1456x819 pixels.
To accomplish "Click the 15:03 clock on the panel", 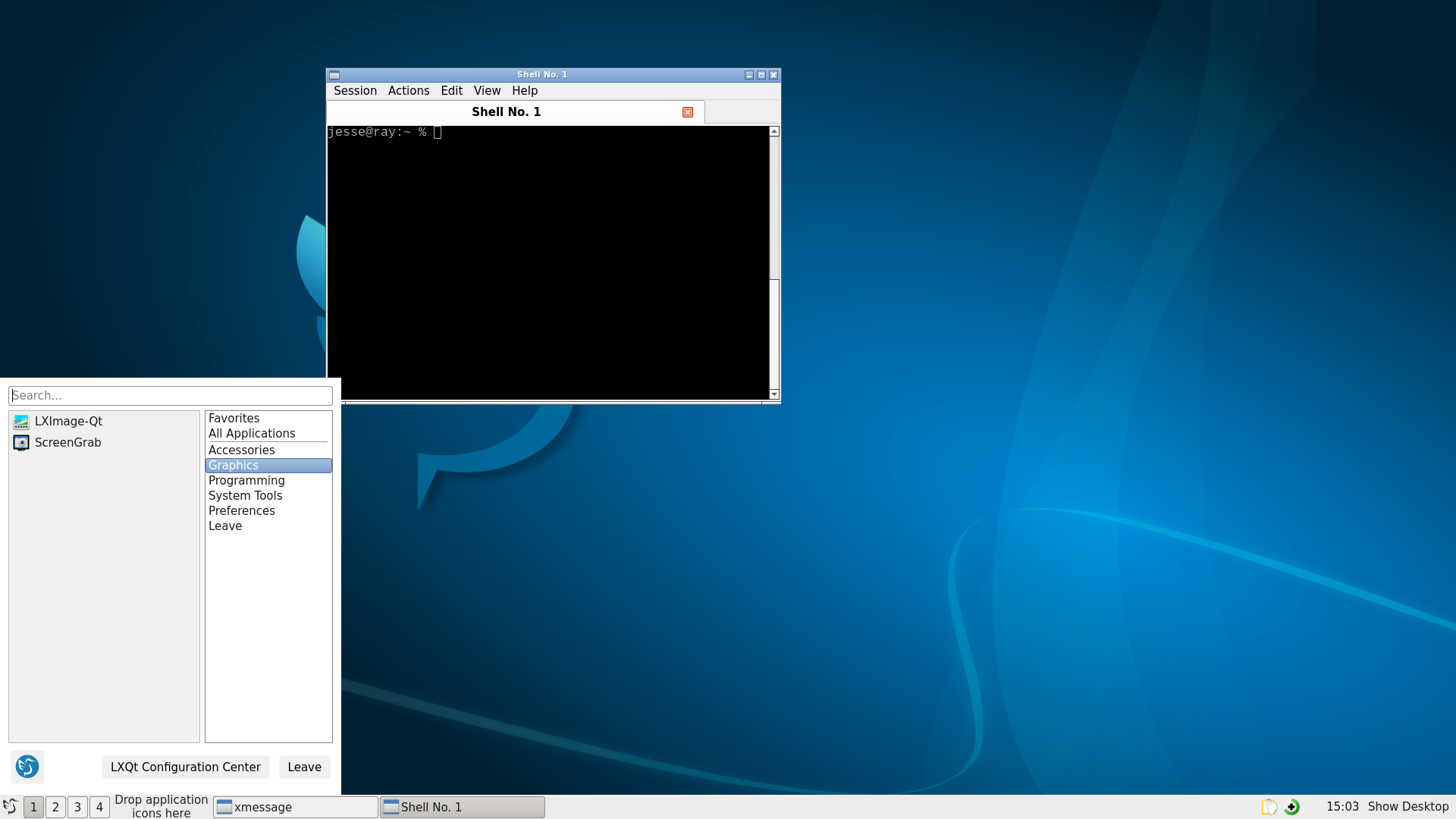I will (x=1342, y=807).
